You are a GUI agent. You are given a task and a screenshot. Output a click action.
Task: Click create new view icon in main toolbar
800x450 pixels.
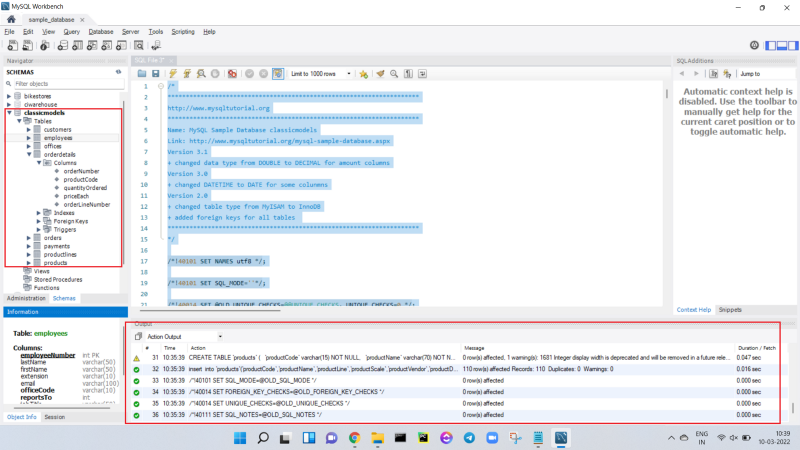[92, 45]
